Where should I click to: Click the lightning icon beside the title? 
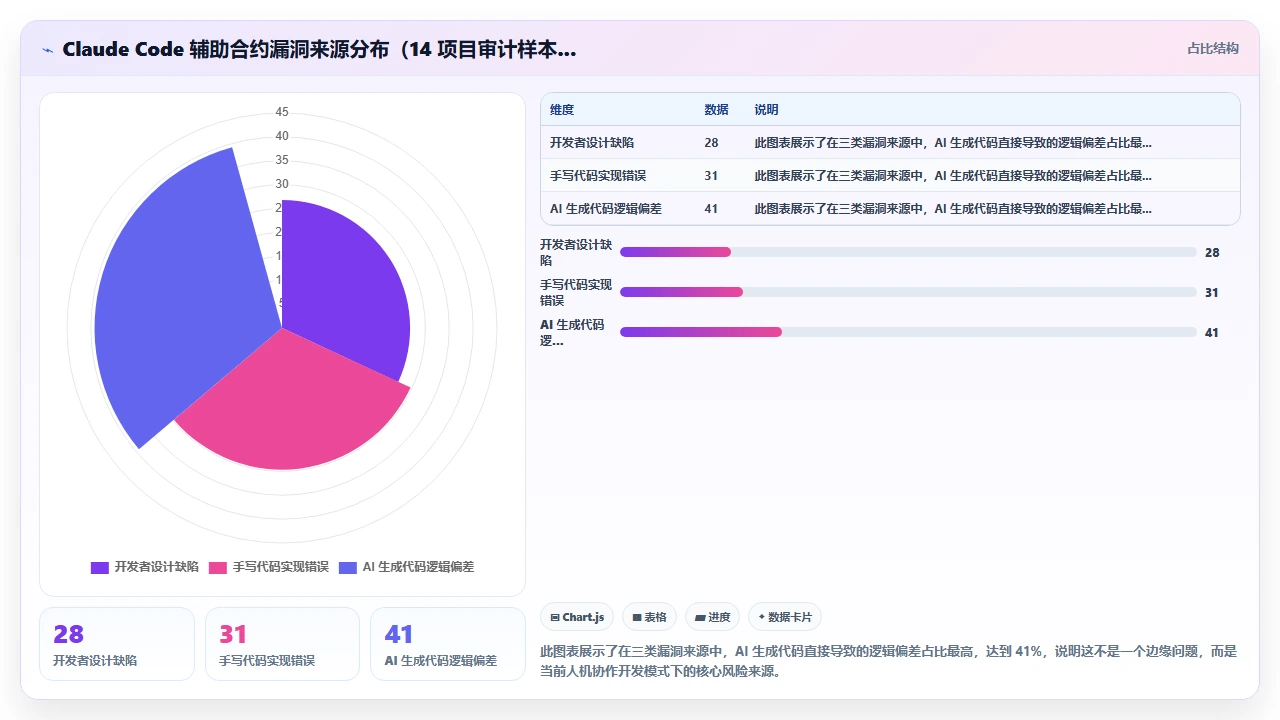click(x=48, y=50)
